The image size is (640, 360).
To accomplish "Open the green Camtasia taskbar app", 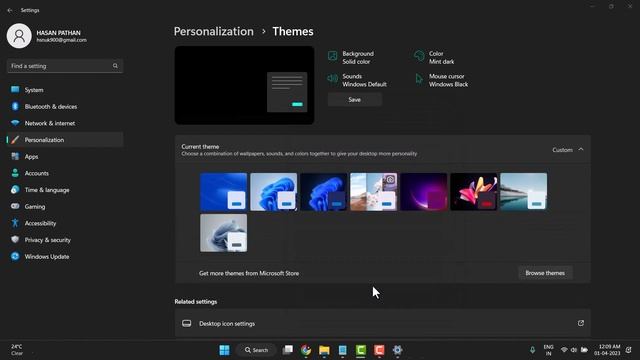I will pyautogui.click(x=361, y=350).
